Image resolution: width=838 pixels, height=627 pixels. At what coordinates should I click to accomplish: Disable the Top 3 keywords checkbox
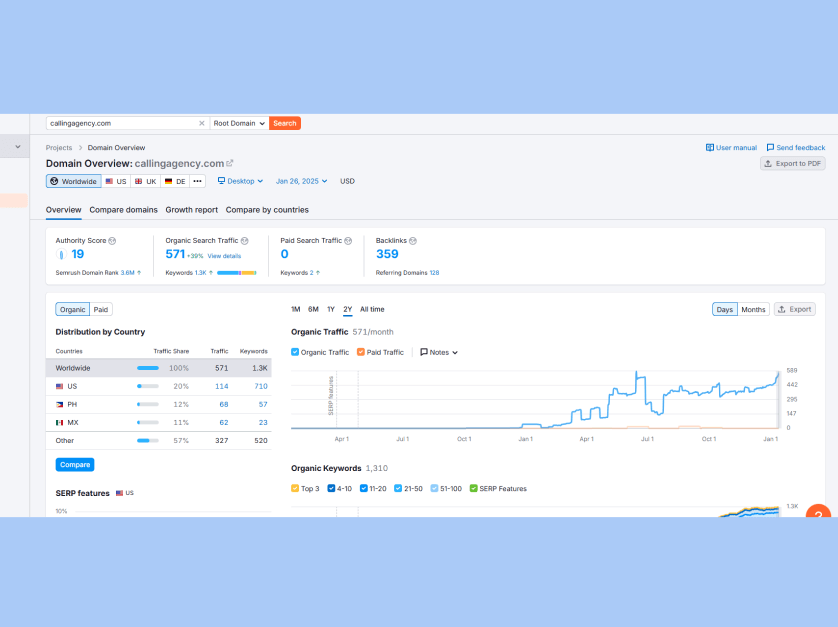(x=295, y=488)
